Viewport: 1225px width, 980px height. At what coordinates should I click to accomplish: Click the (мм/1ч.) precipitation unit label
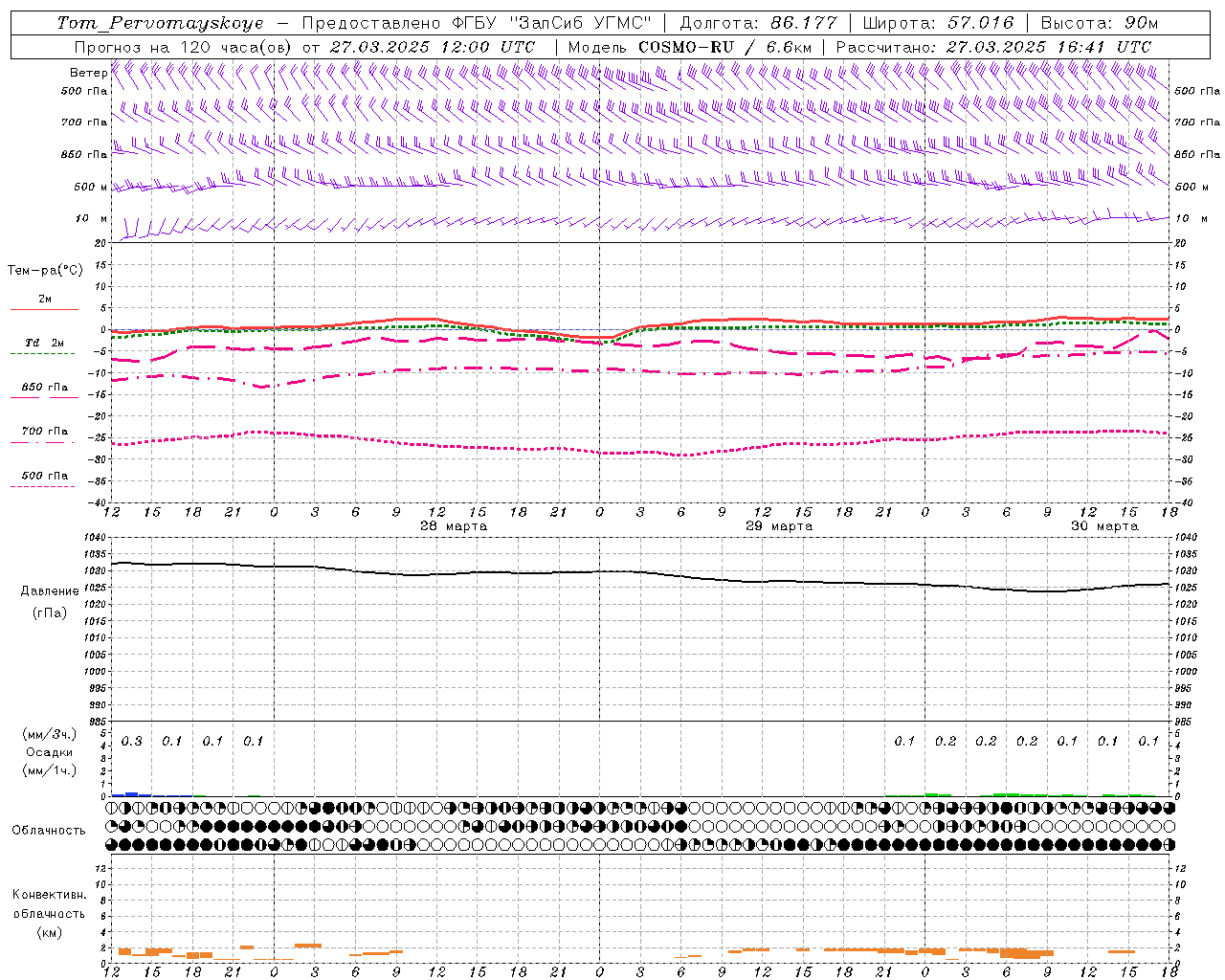point(50,770)
